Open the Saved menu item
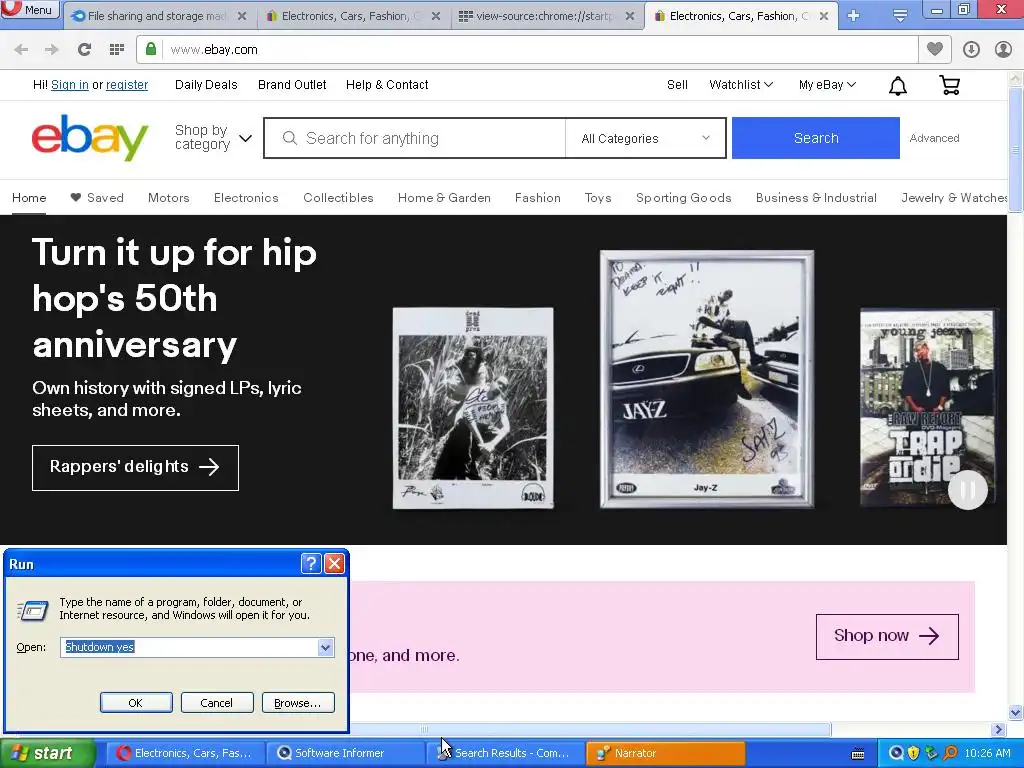Screen dimensions: 1024x768 pos(97,198)
